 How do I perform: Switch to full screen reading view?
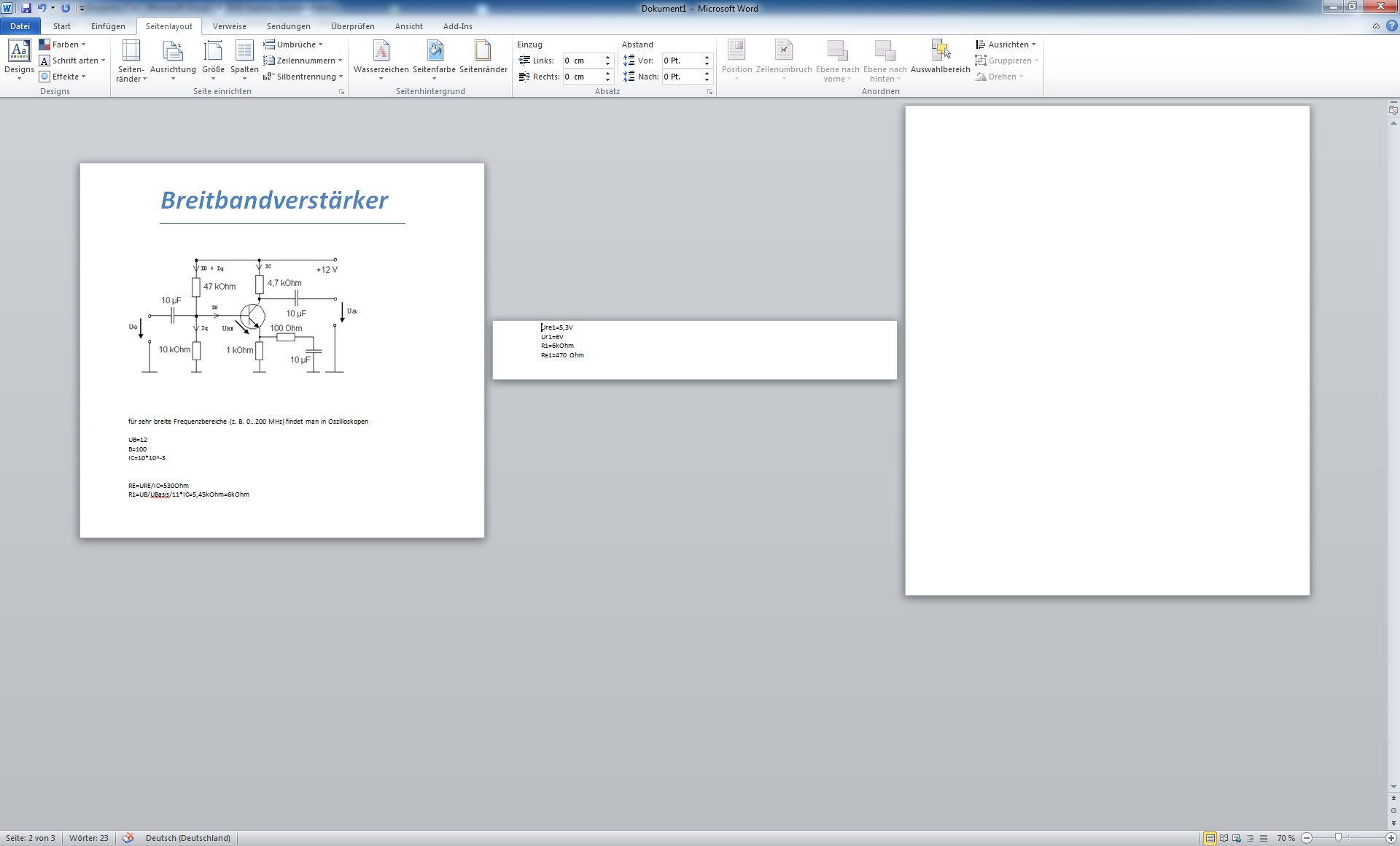pyautogui.click(x=1224, y=838)
